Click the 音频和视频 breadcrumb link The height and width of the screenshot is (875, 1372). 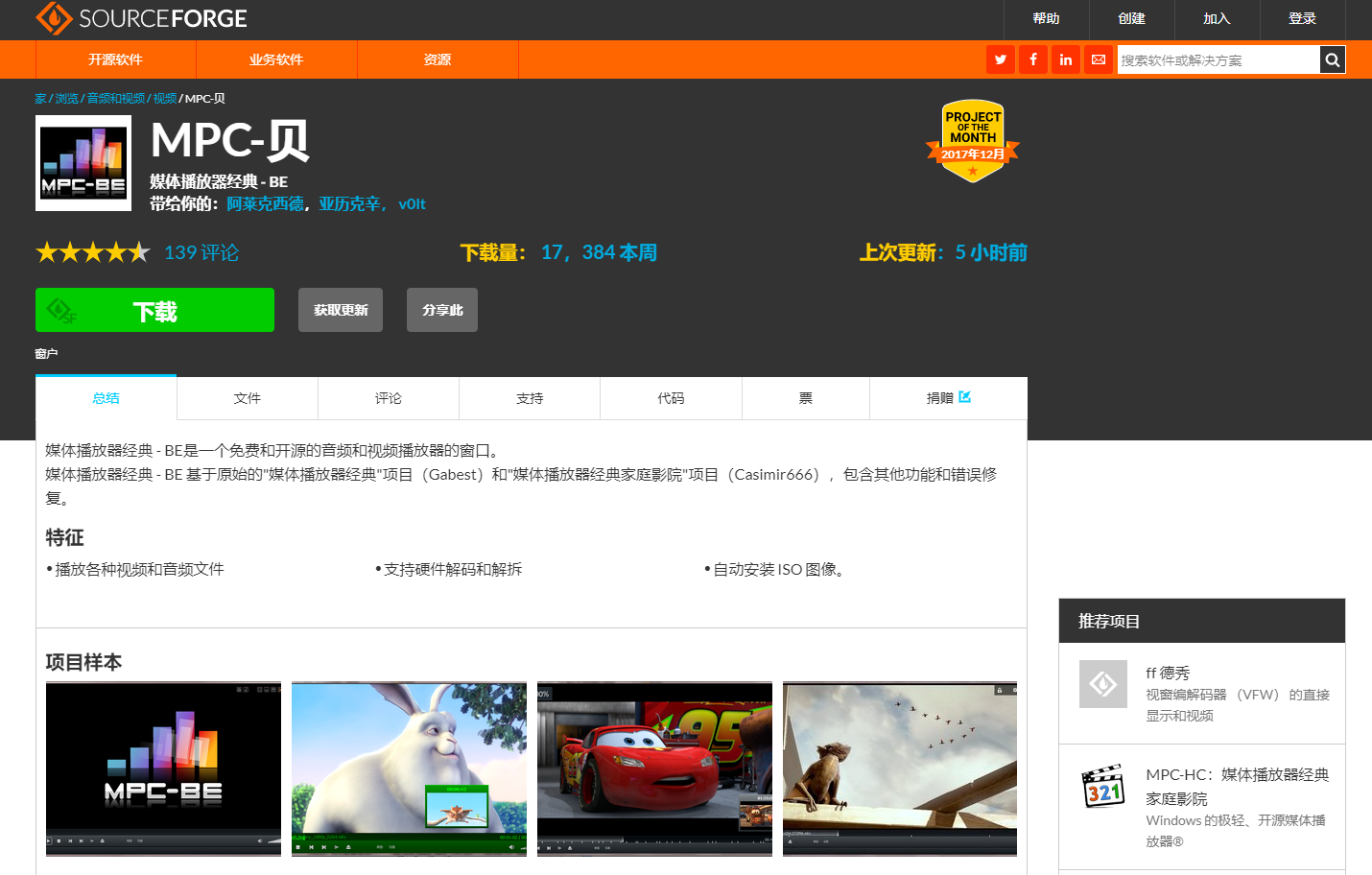pos(116,99)
